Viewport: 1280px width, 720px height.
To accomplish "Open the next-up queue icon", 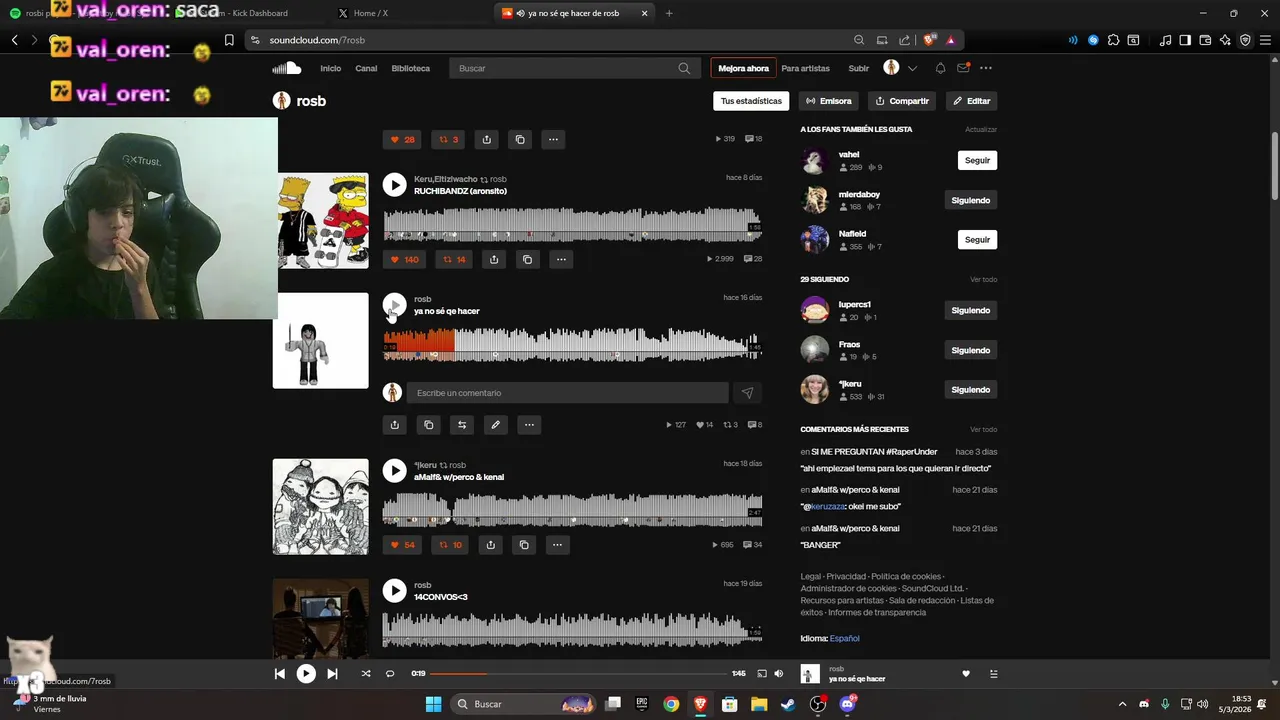I will (993, 674).
